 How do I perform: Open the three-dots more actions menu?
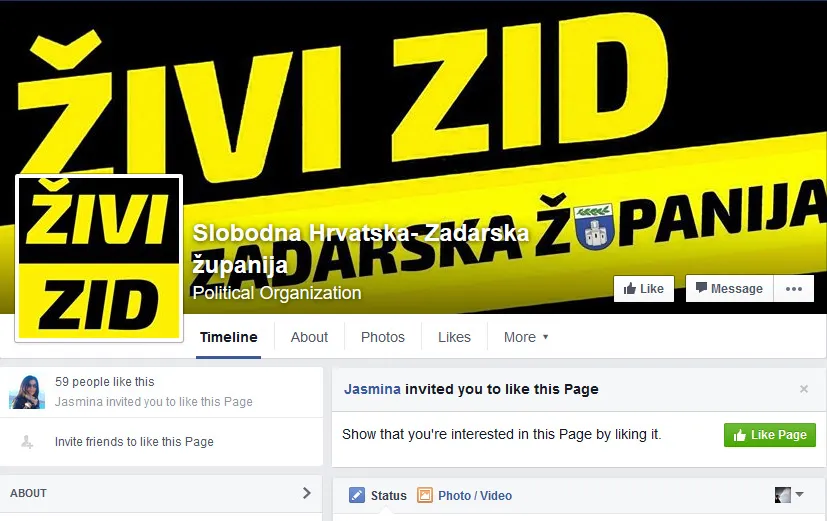click(794, 289)
